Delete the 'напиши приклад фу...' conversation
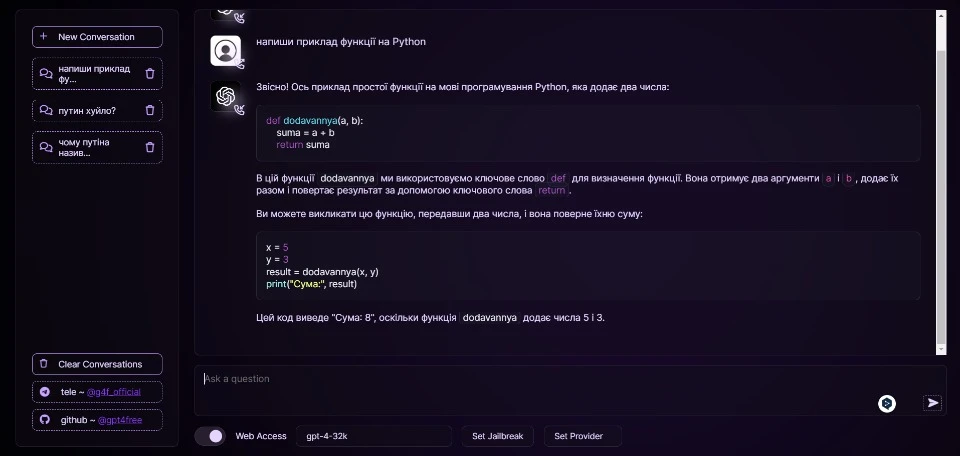This screenshot has height=456, width=960. coord(150,73)
